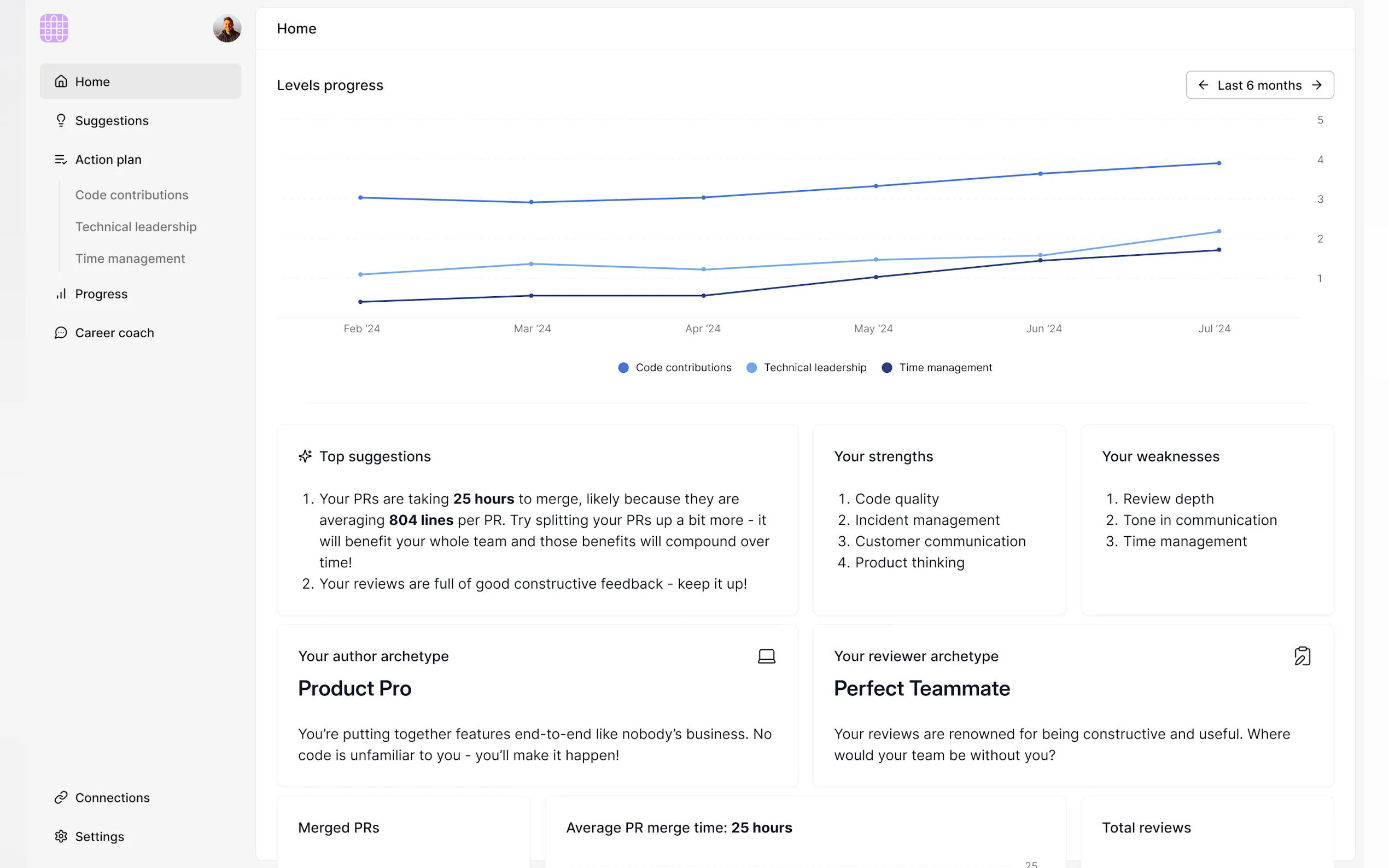
Task: Click the Progress bar-chart icon
Action: coord(61,294)
